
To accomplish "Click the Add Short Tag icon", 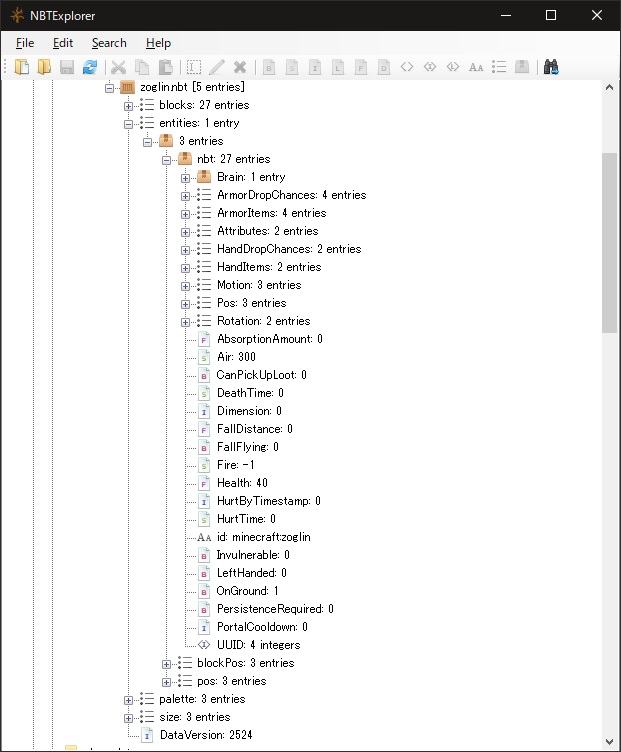I will [292, 67].
